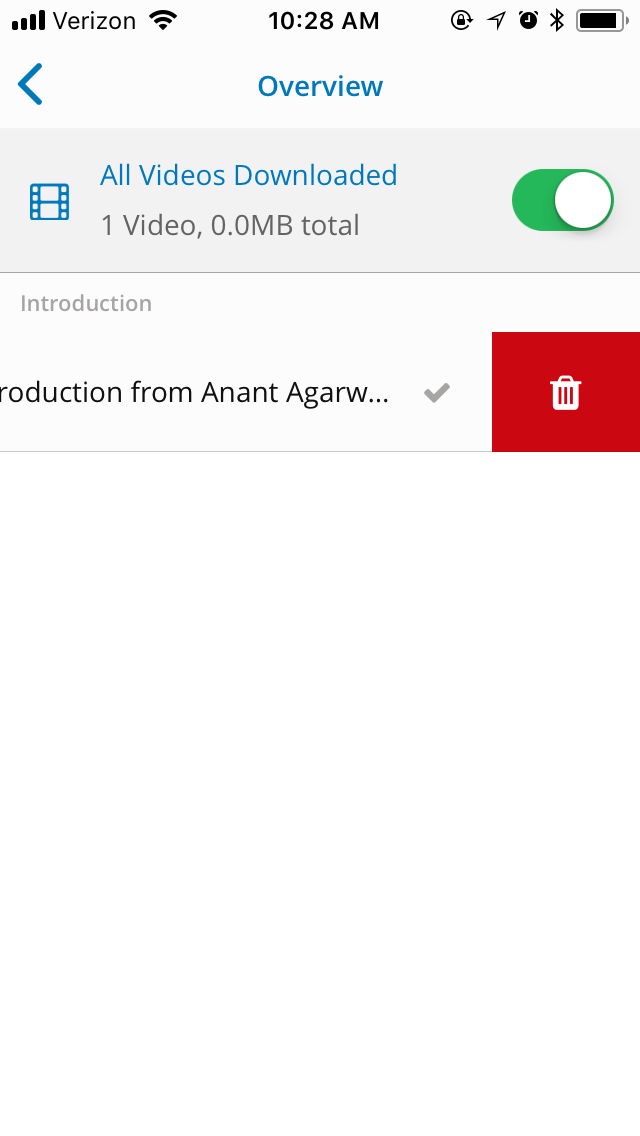Tap the Wi-Fi status icon
Viewport: 640px width, 1136px height.
click(162, 20)
